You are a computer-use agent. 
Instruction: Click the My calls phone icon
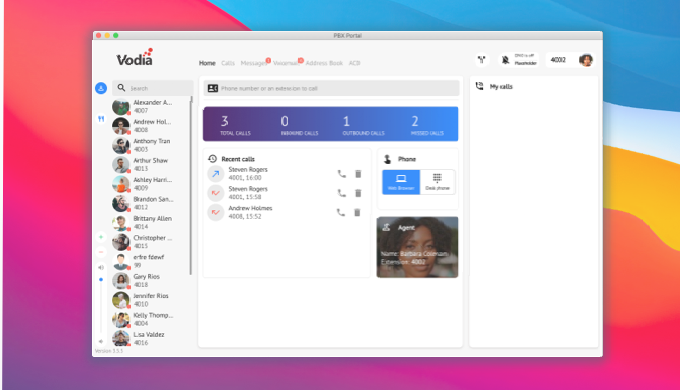coord(479,86)
